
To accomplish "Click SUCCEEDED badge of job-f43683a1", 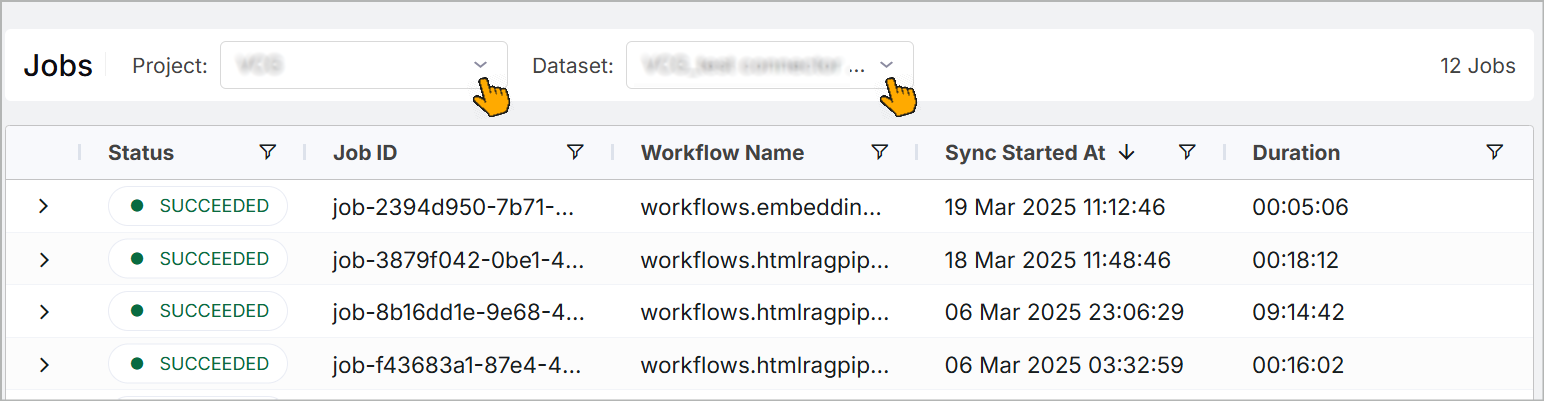I will (198, 364).
